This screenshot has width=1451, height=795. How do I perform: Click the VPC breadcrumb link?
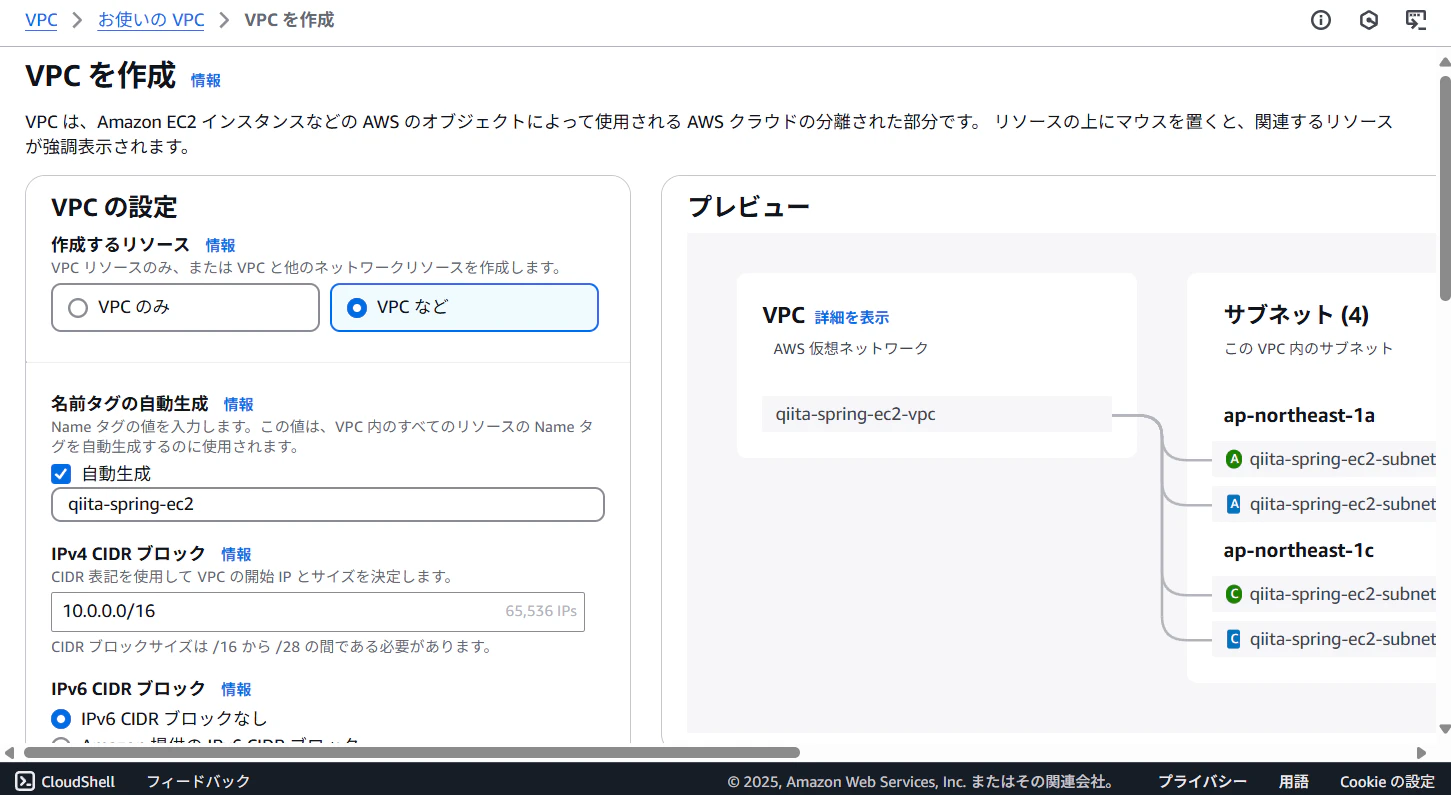tap(41, 20)
